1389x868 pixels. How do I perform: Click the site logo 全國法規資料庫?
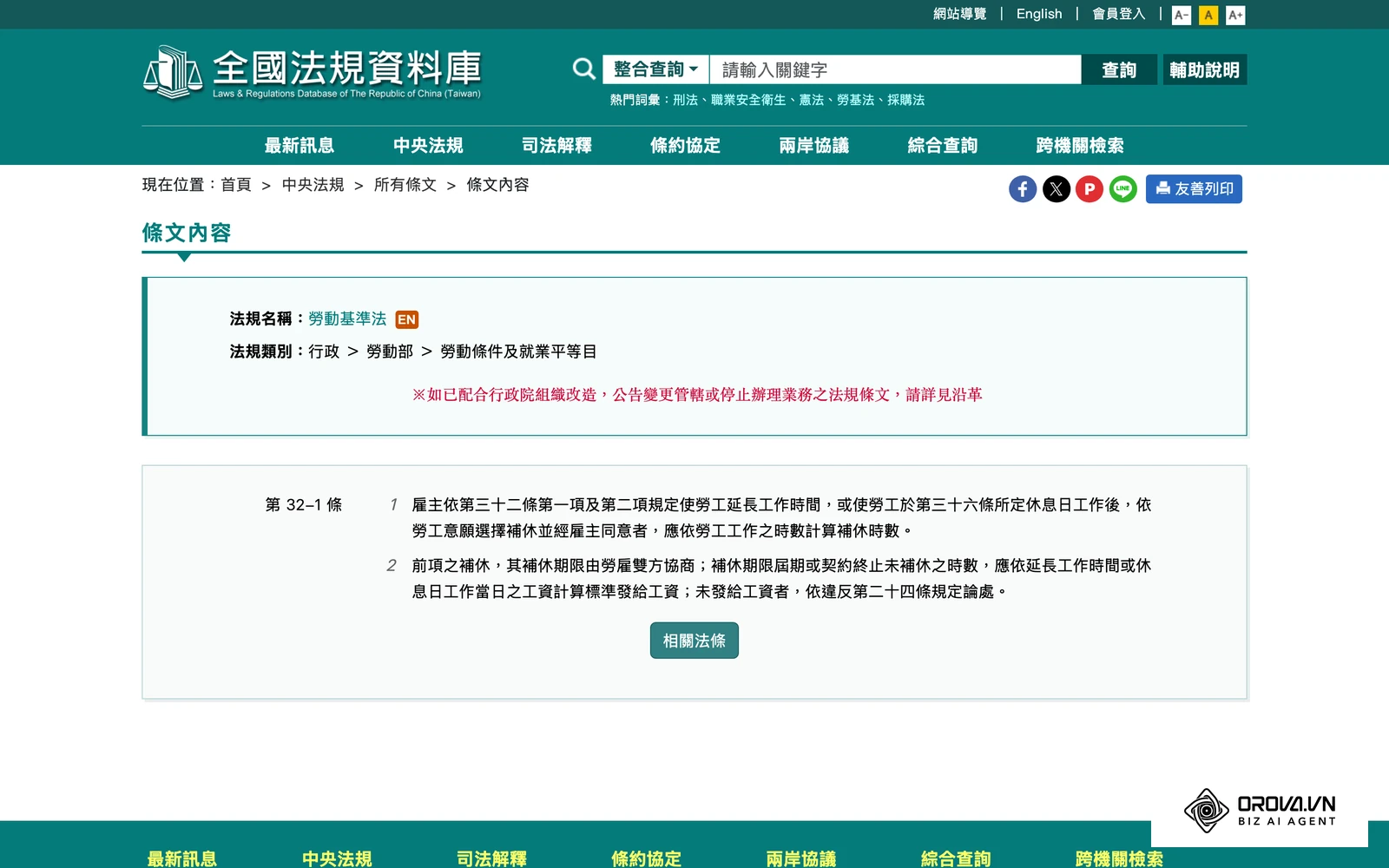coord(312,72)
